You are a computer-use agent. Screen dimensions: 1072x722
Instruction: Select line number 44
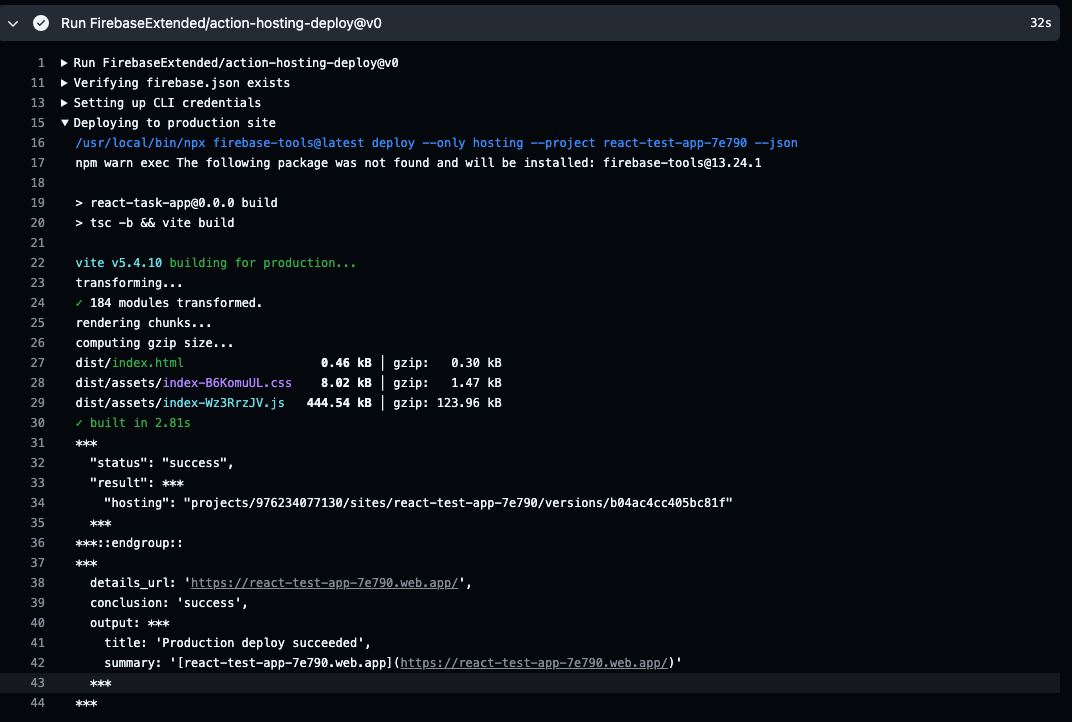pyautogui.click(x=38, y=703)
